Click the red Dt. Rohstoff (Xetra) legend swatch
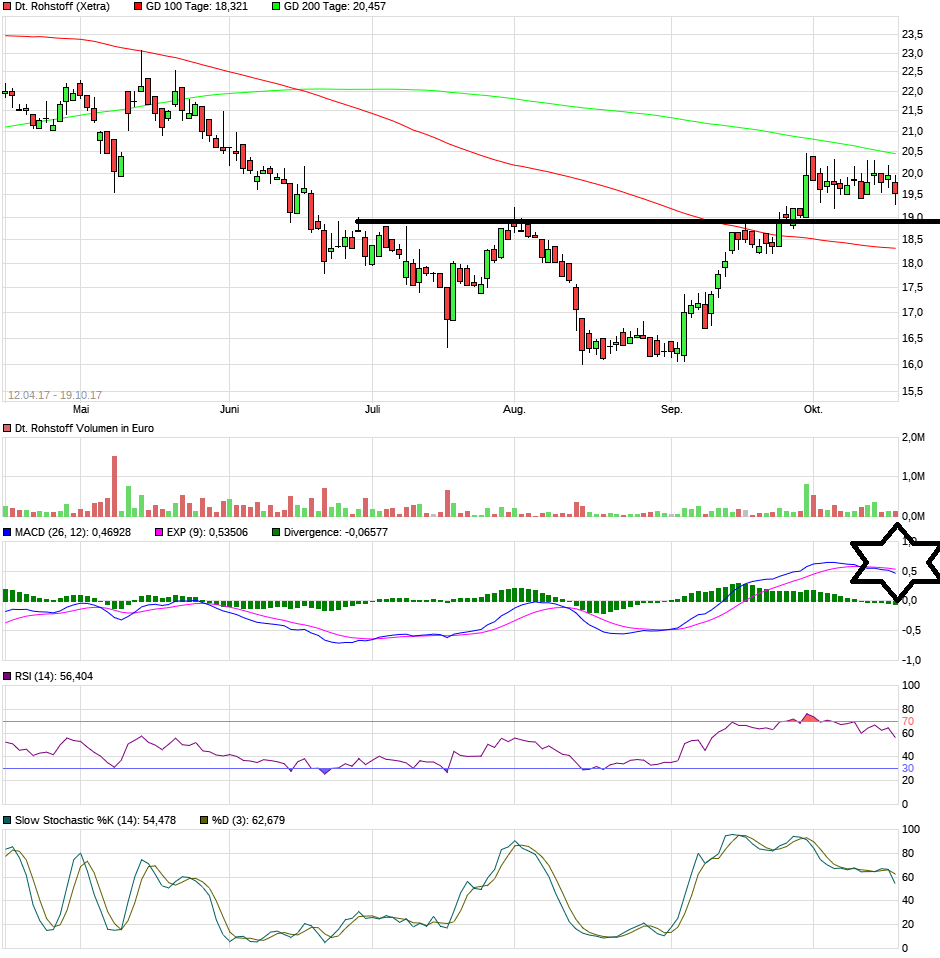 coord(7,6)
